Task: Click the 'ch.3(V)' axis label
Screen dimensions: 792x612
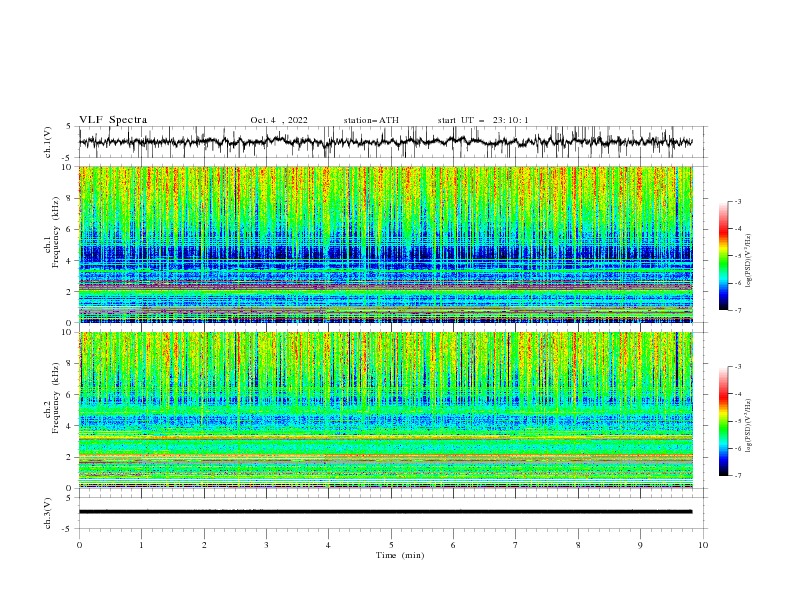Action: click(x=48, y=513)
